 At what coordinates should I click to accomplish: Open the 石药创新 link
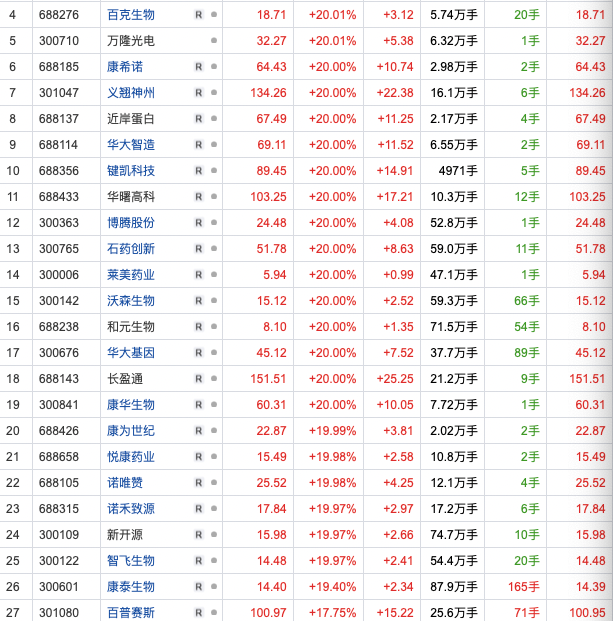pos(131,249)
